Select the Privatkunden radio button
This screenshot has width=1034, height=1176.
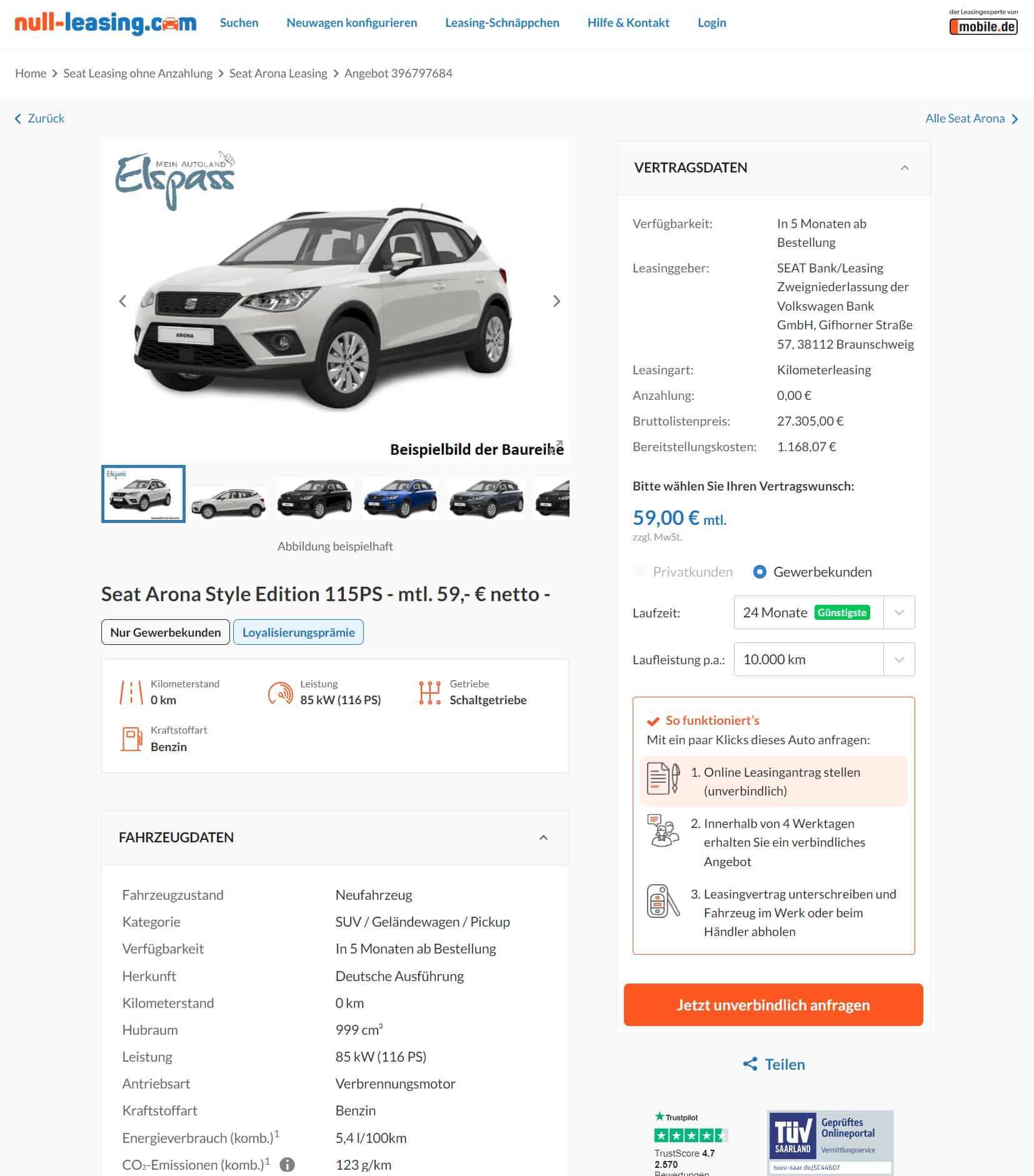(x=640, y=572)
